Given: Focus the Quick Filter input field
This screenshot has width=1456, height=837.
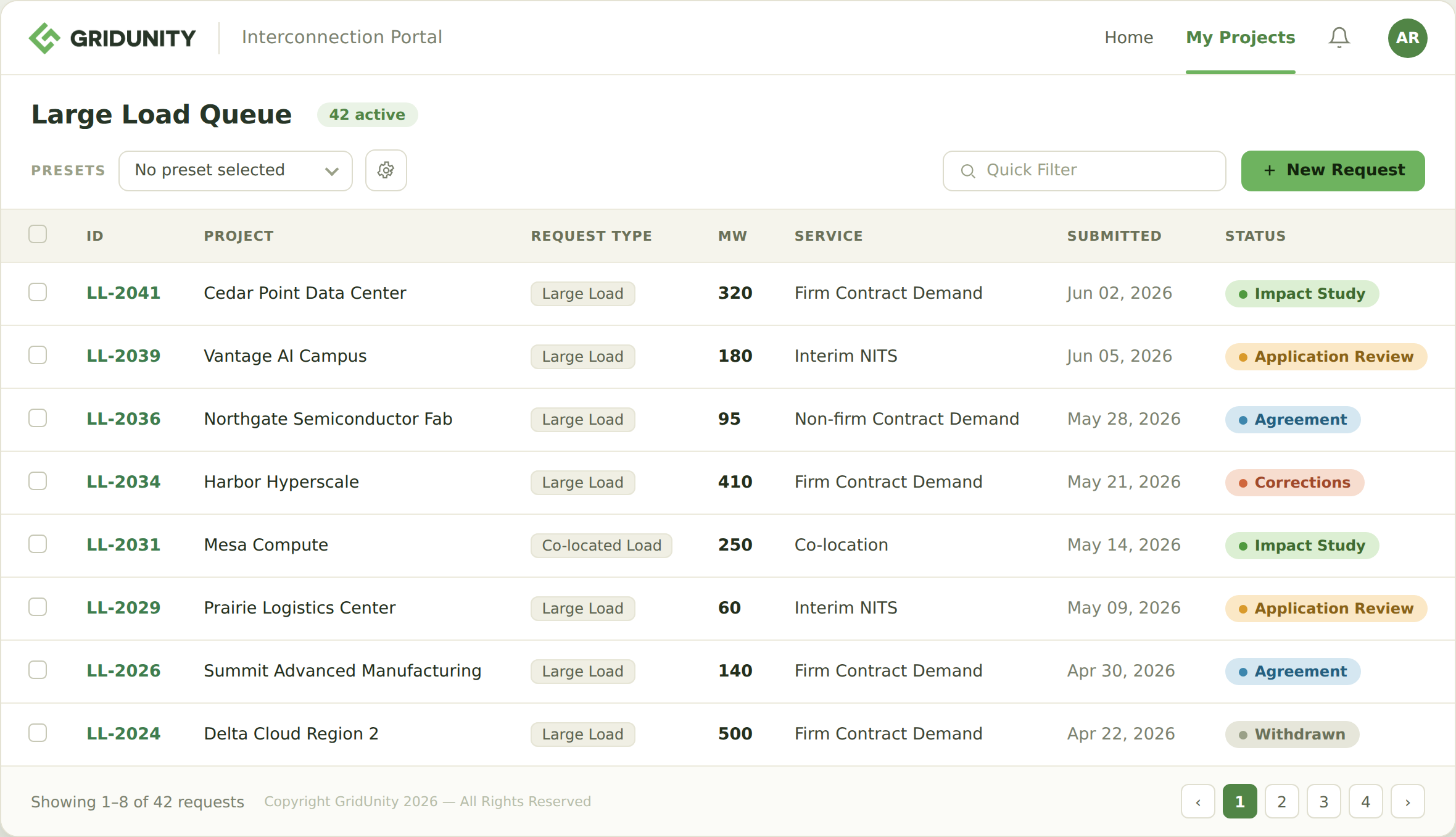Looking at the screenshot, I should pos(1084,170).
